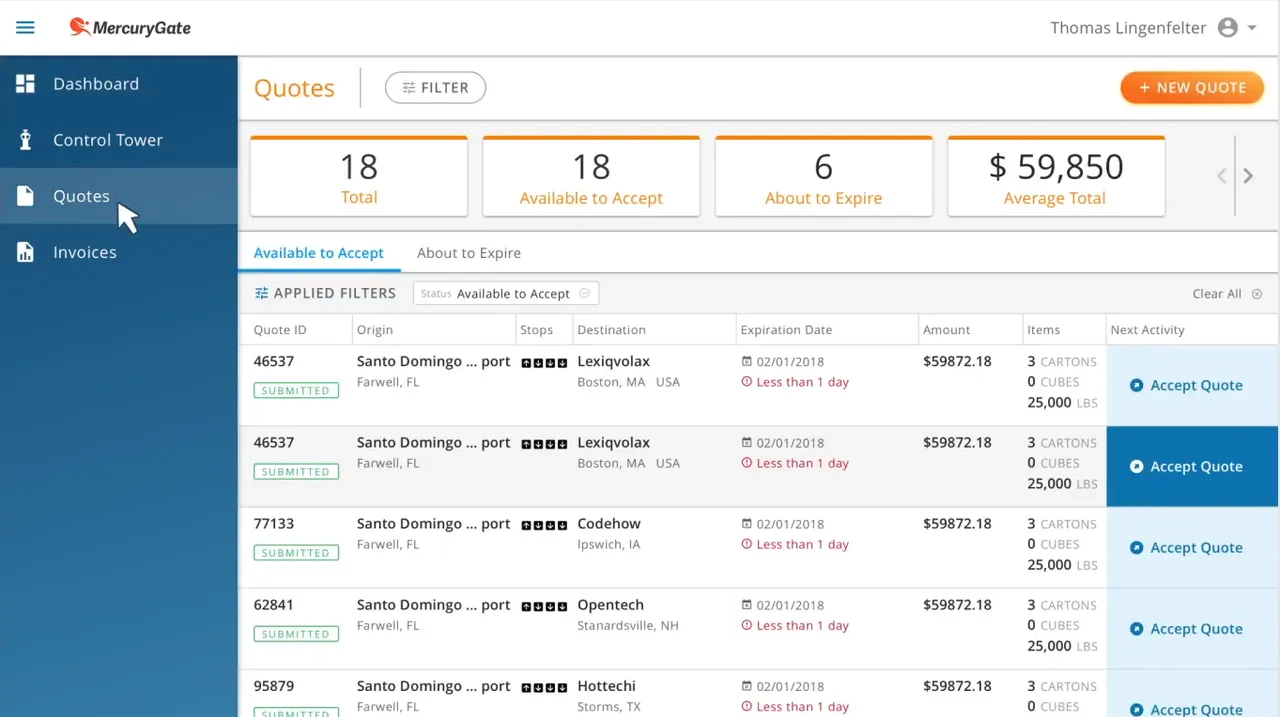Open Invoices from the sidebar
This screenshot has width=1280, height=717.
click(x=119, y=252)
